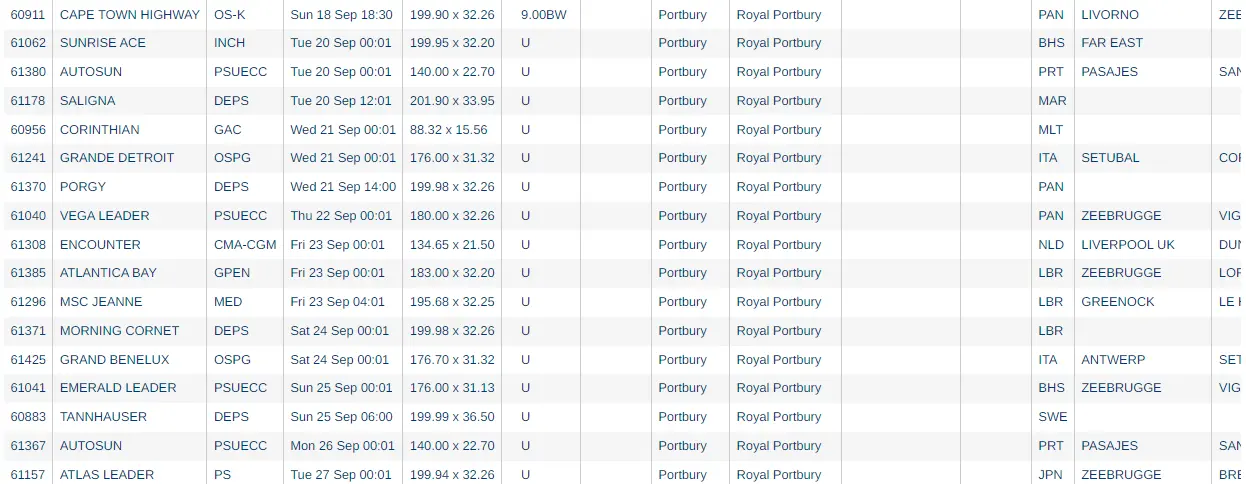The width and height of the screenshot is (1246, 484).
Task: Click ATLANTICA BAY vessel name
Action: click(x=108, y=273)
